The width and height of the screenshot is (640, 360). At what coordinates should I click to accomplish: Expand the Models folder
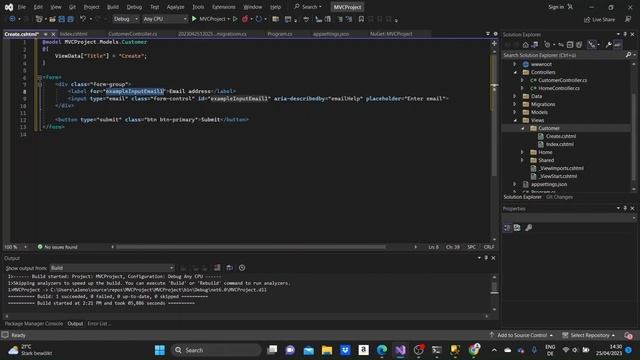pos(515,112)
